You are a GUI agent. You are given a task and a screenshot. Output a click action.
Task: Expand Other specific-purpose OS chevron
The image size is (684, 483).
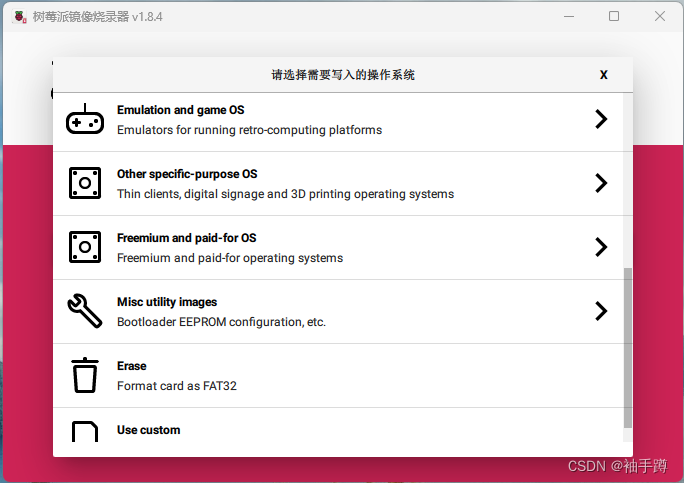(601, 183)
